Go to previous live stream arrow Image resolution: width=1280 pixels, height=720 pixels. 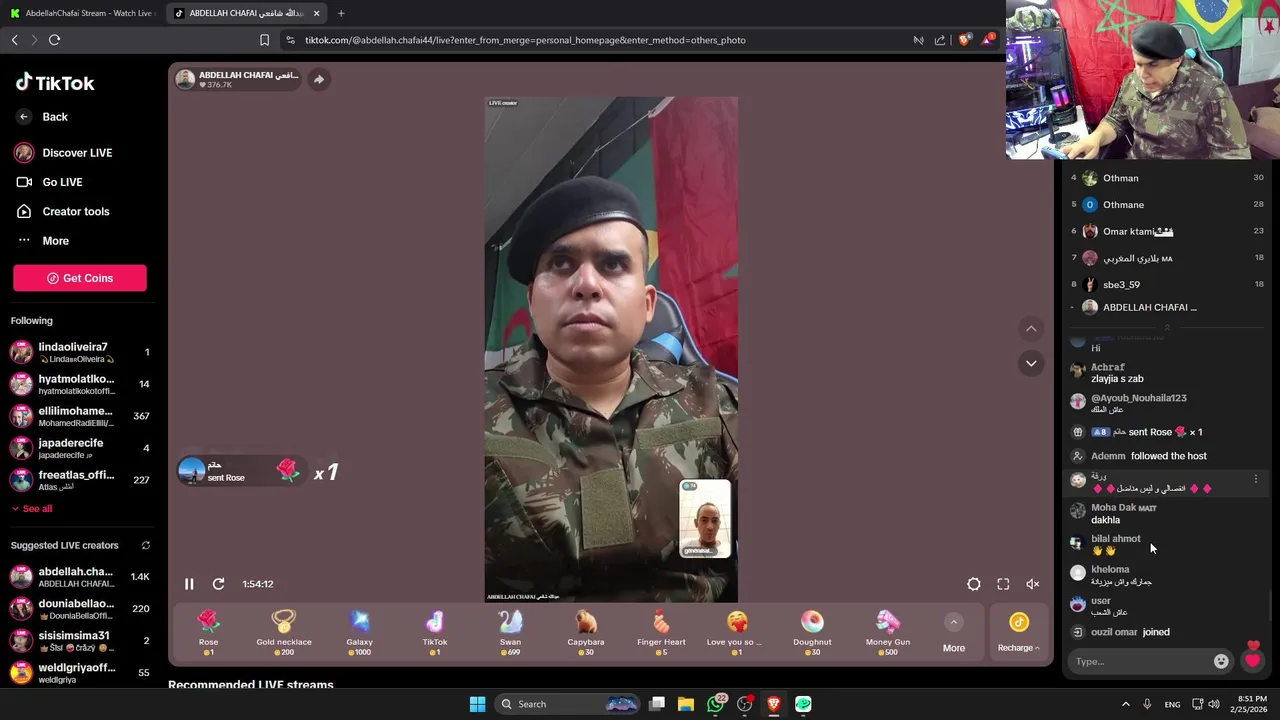point(1031,329)
